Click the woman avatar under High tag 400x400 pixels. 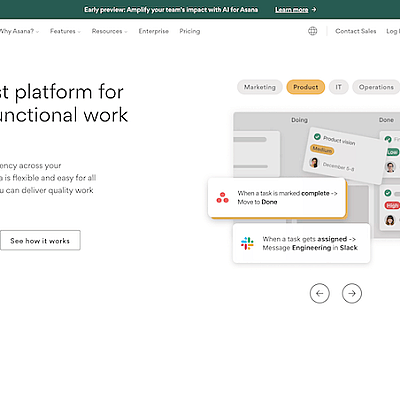(x=390, y=220)
